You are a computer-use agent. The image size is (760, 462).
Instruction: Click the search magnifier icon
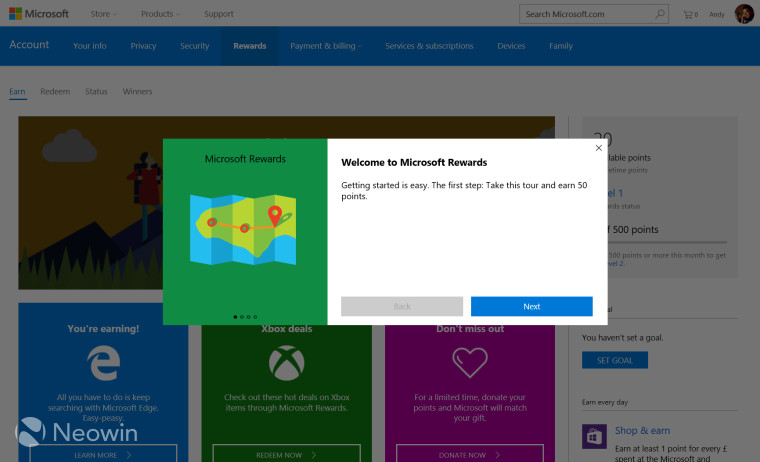coord(660,14)
